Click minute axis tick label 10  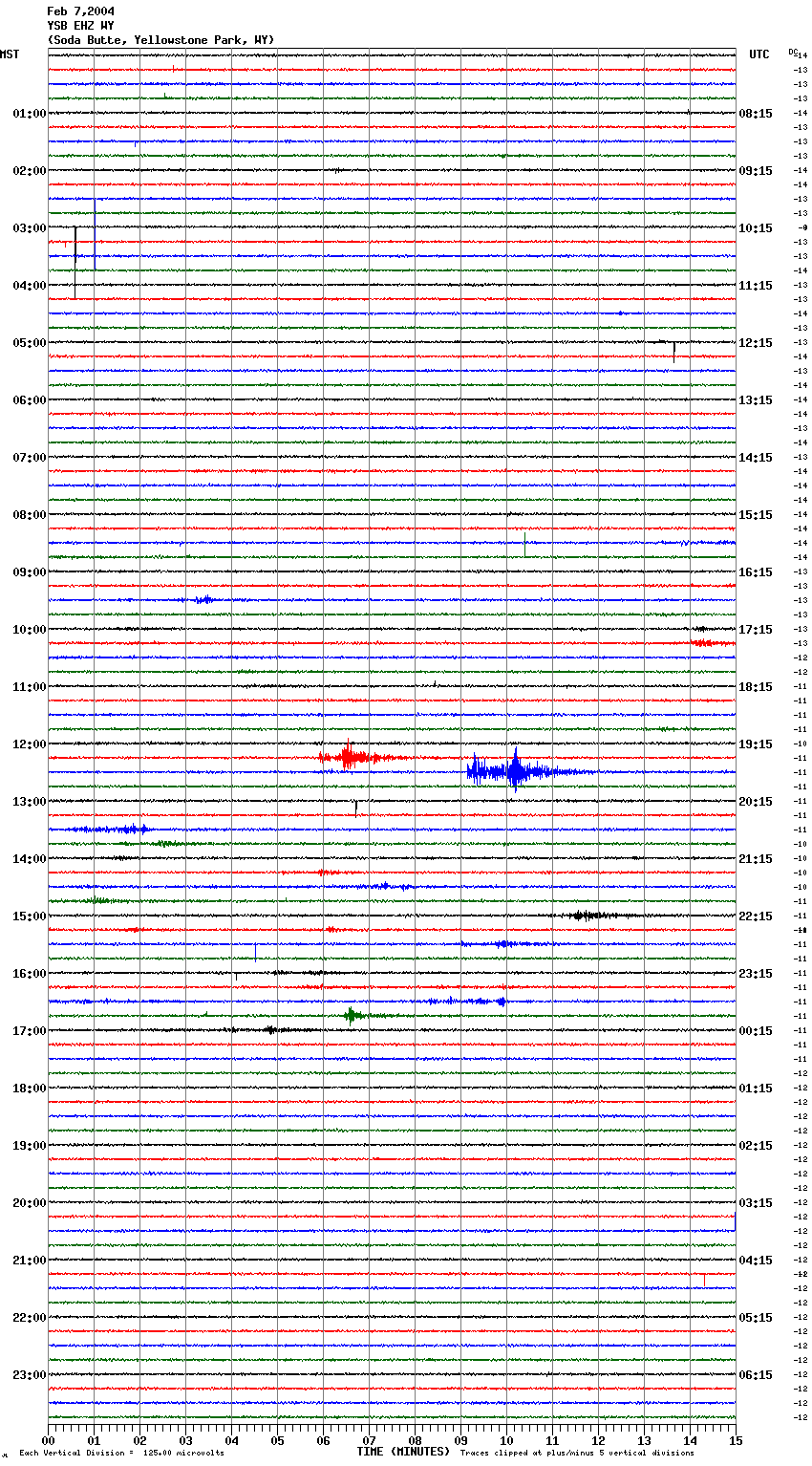(x=506, y=1440)
